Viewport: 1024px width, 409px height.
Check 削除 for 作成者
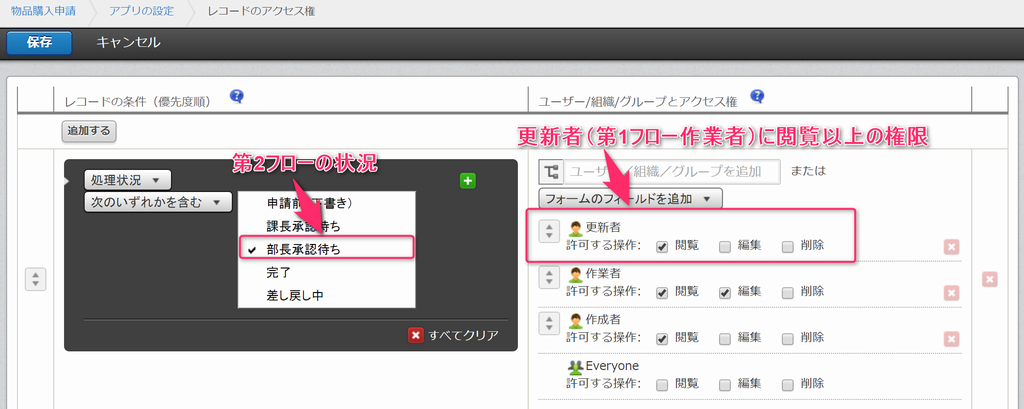pos(788,338)
